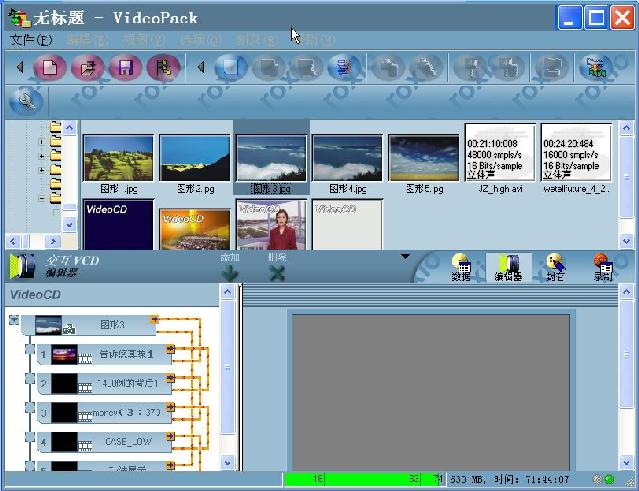Click the blue square icon in second toolbar group

coord(231,68)
